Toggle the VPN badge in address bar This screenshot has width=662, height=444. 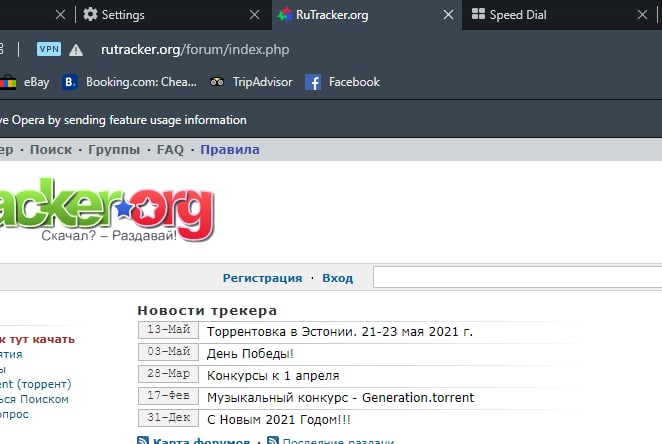click(49, 49)
